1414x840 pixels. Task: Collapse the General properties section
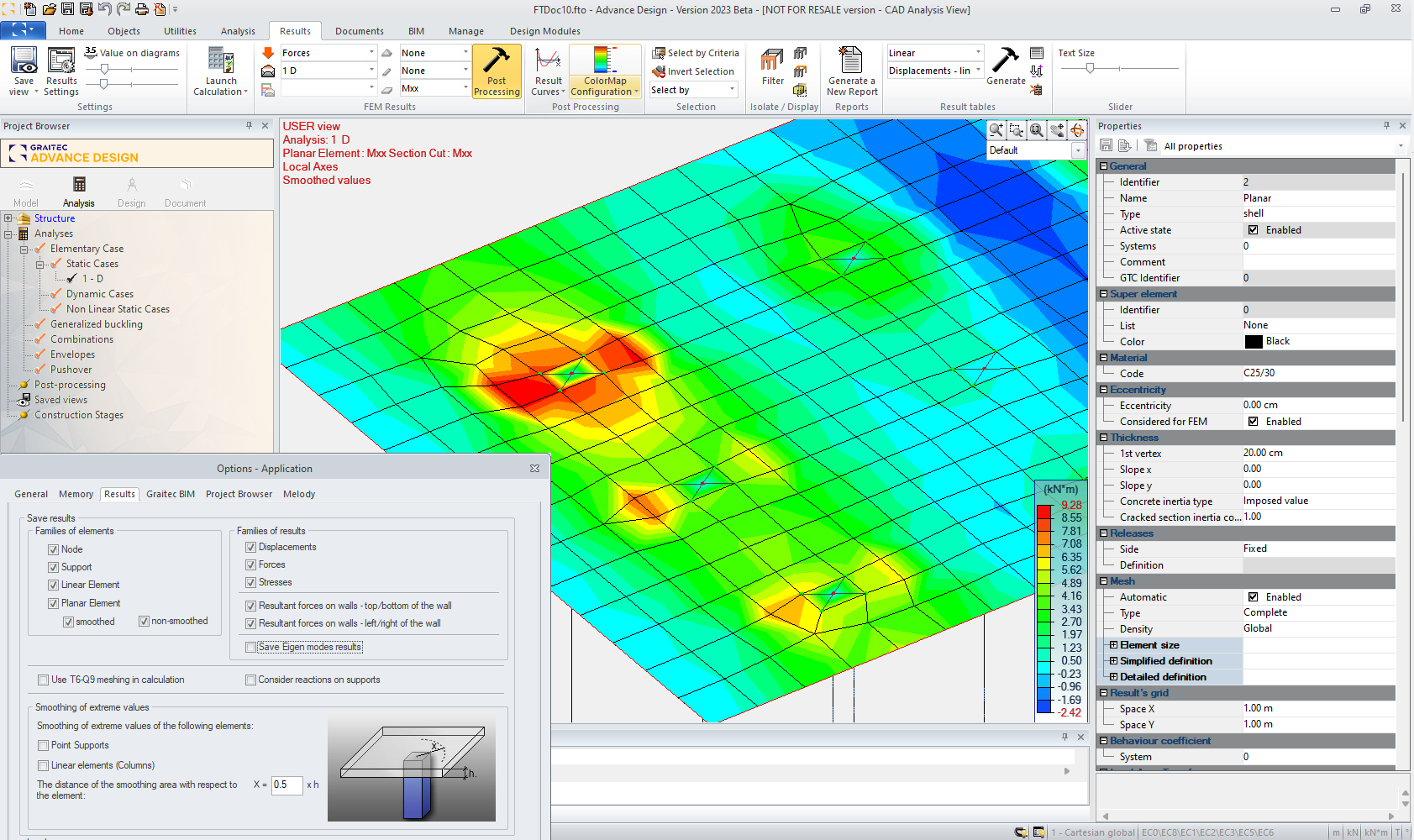pyautogui.click(x=1104, y=166)
